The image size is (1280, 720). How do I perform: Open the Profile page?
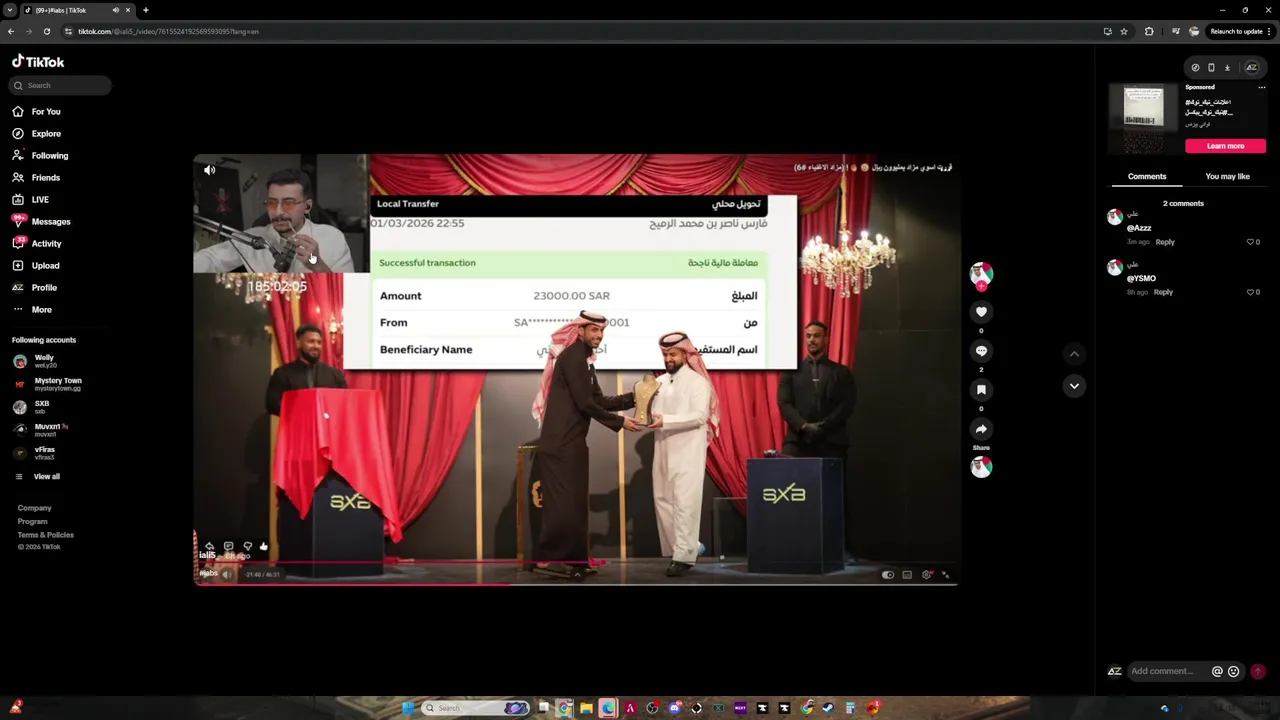tap(35, 288)
